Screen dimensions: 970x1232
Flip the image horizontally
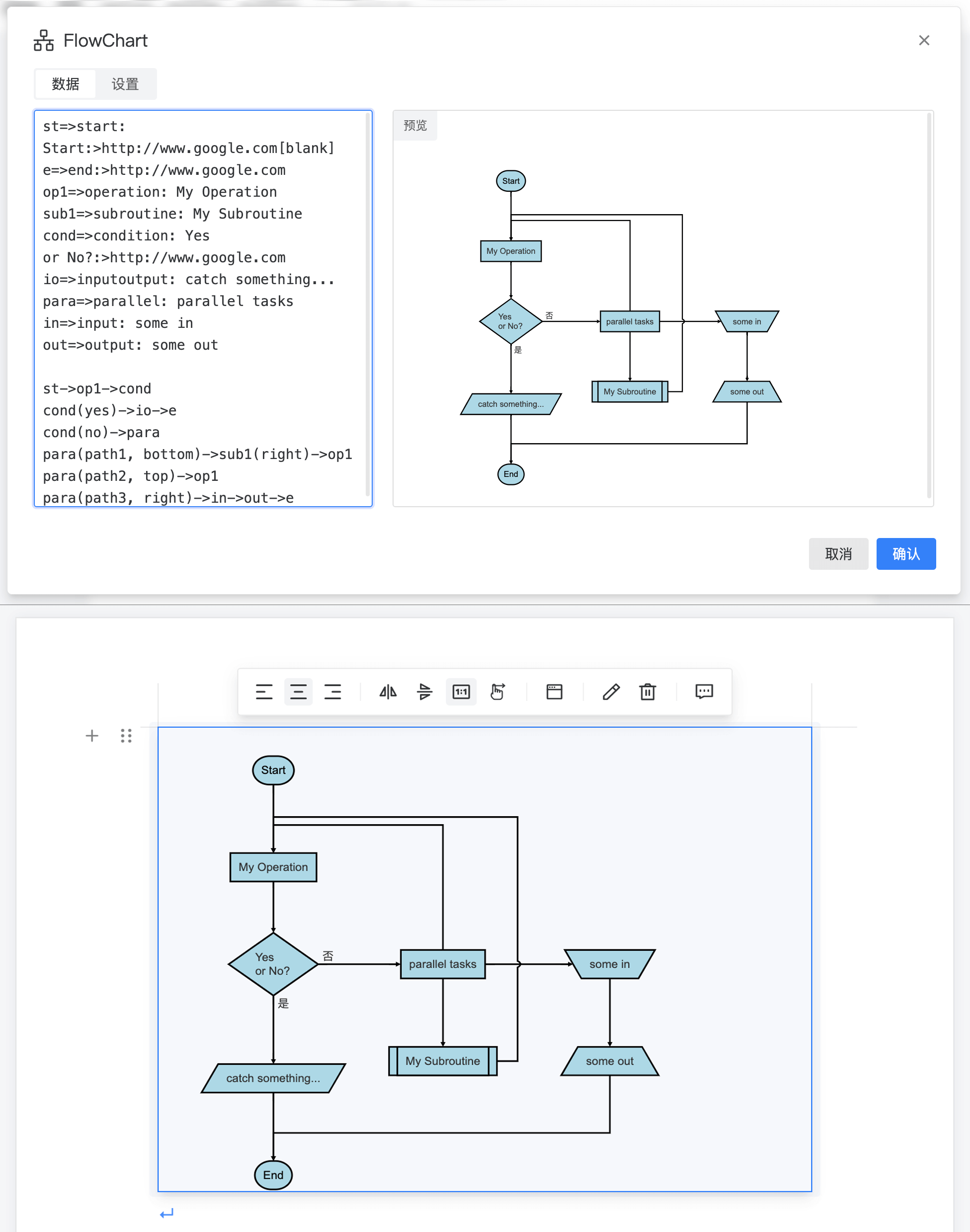pyautogui.click(x=388, y=692)
